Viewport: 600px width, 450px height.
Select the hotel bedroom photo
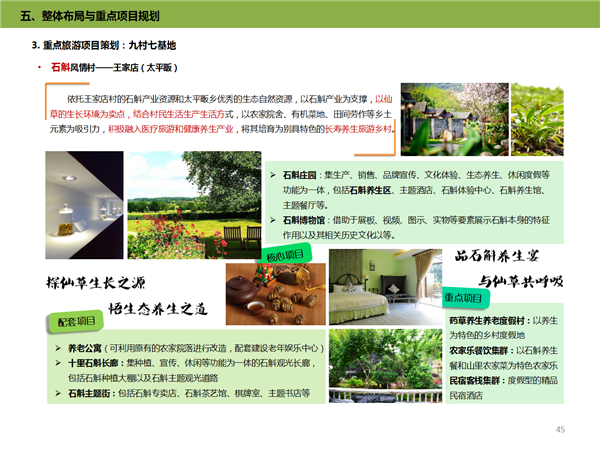point(383,287)
